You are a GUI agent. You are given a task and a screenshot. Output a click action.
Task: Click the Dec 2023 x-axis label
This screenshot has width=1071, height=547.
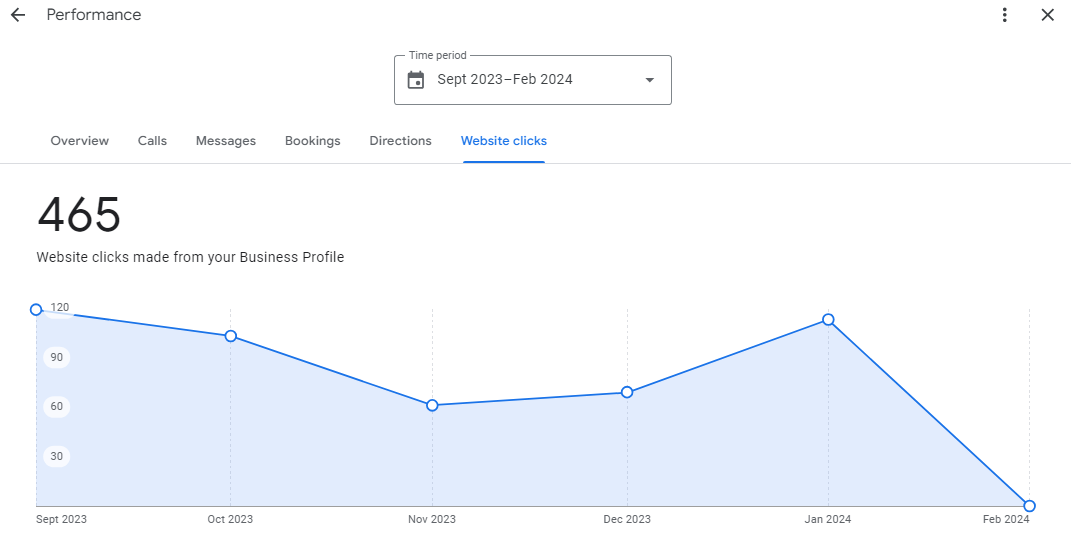click(x=627, y=519)
